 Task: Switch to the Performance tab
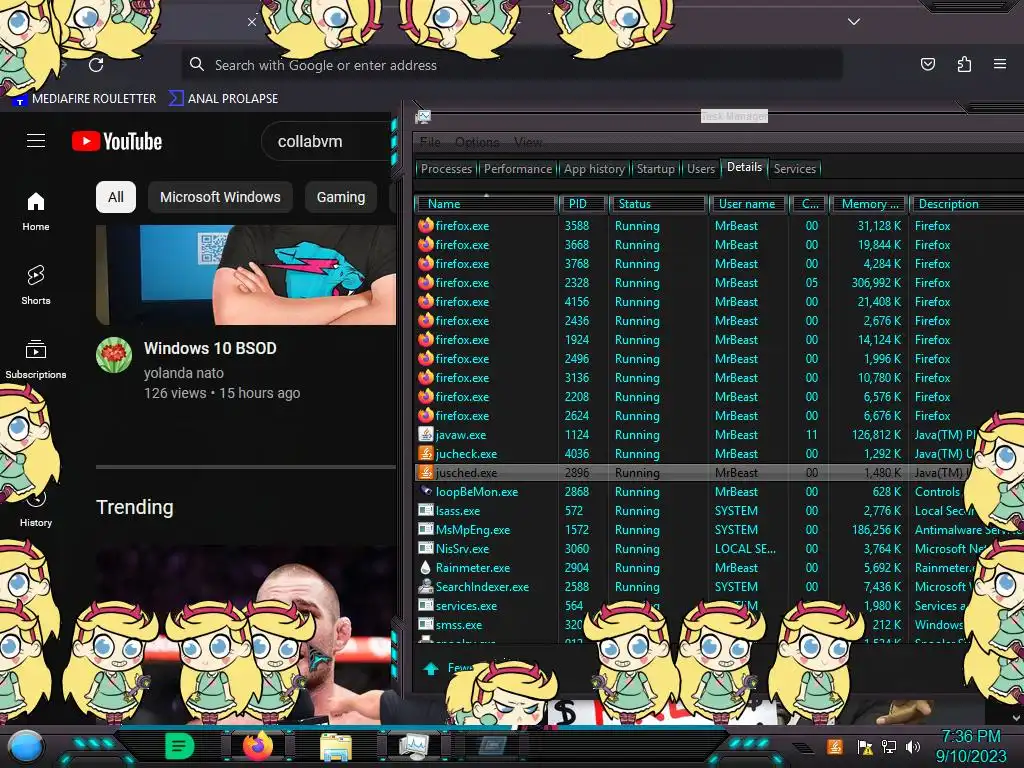(x=518, y=168)
